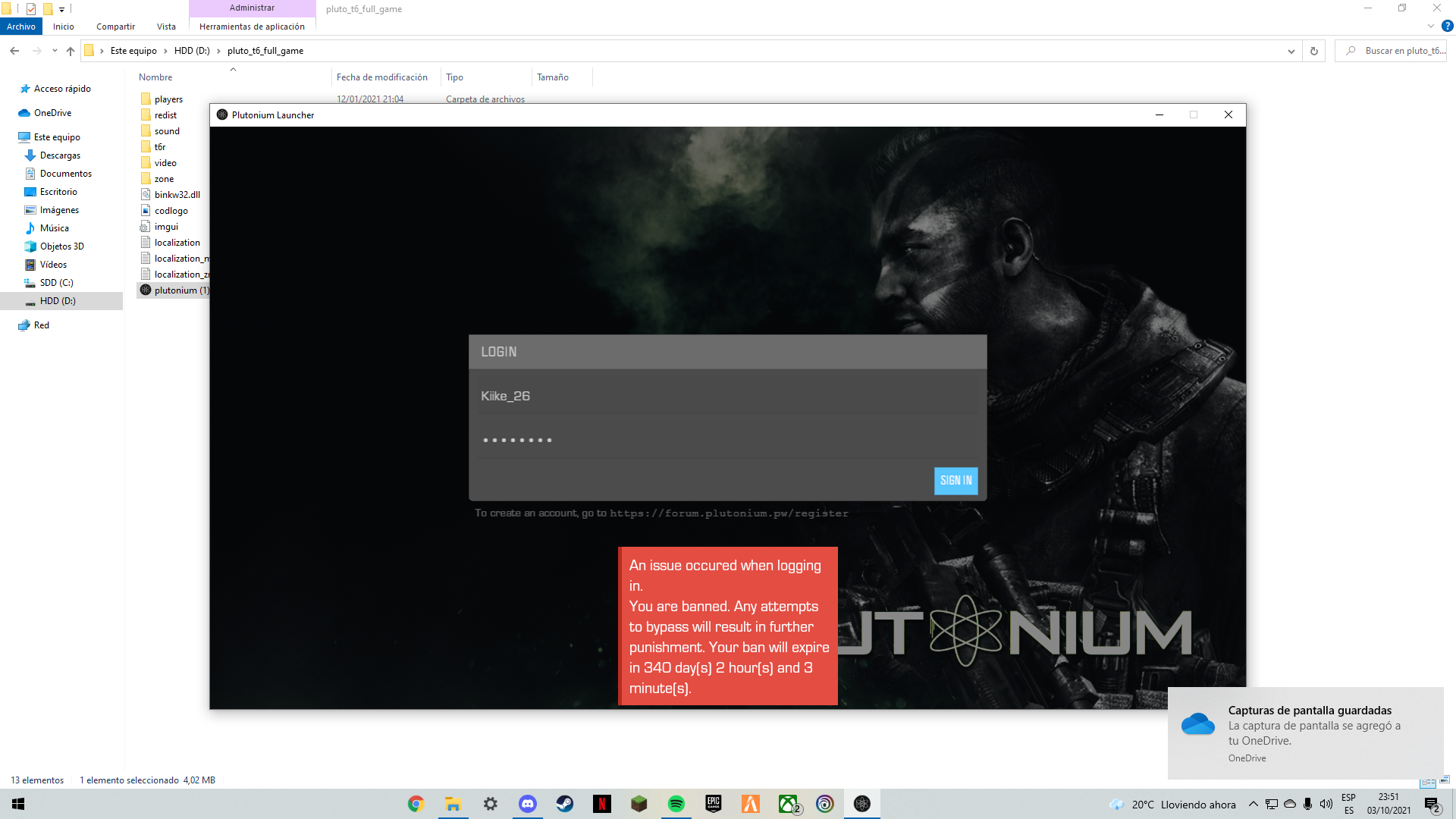Open Documentos in navigation pane
The height and width of the screenshot is (819, 1456).
tap(65, 174)
